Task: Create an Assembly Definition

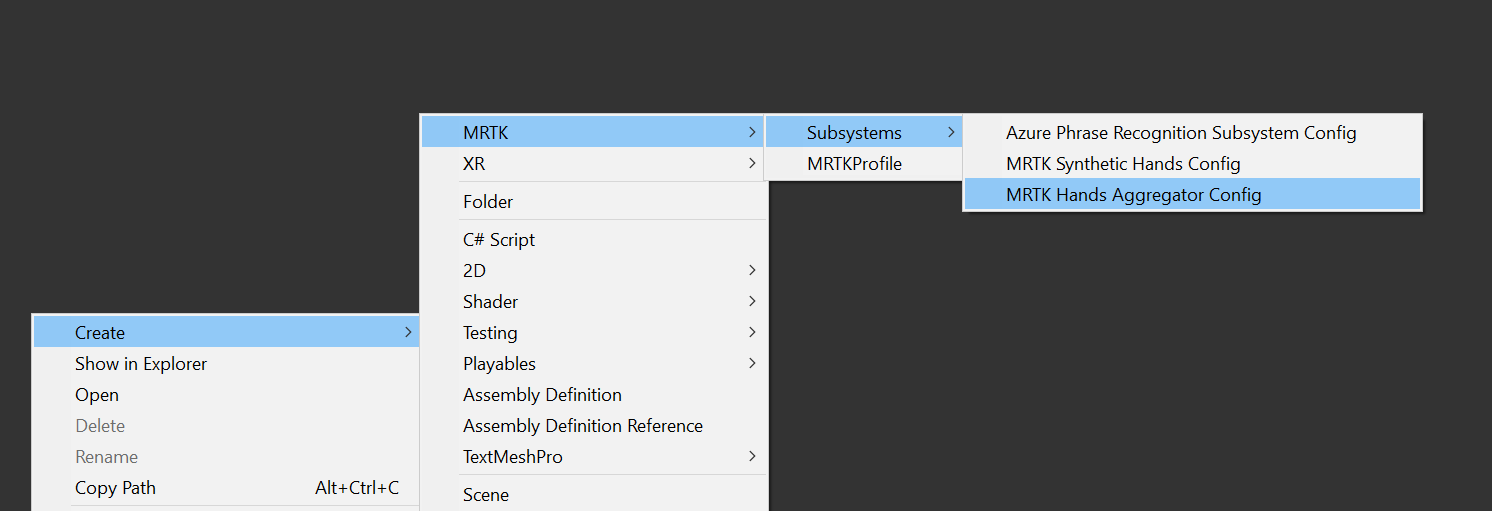Action: point(594,394)
